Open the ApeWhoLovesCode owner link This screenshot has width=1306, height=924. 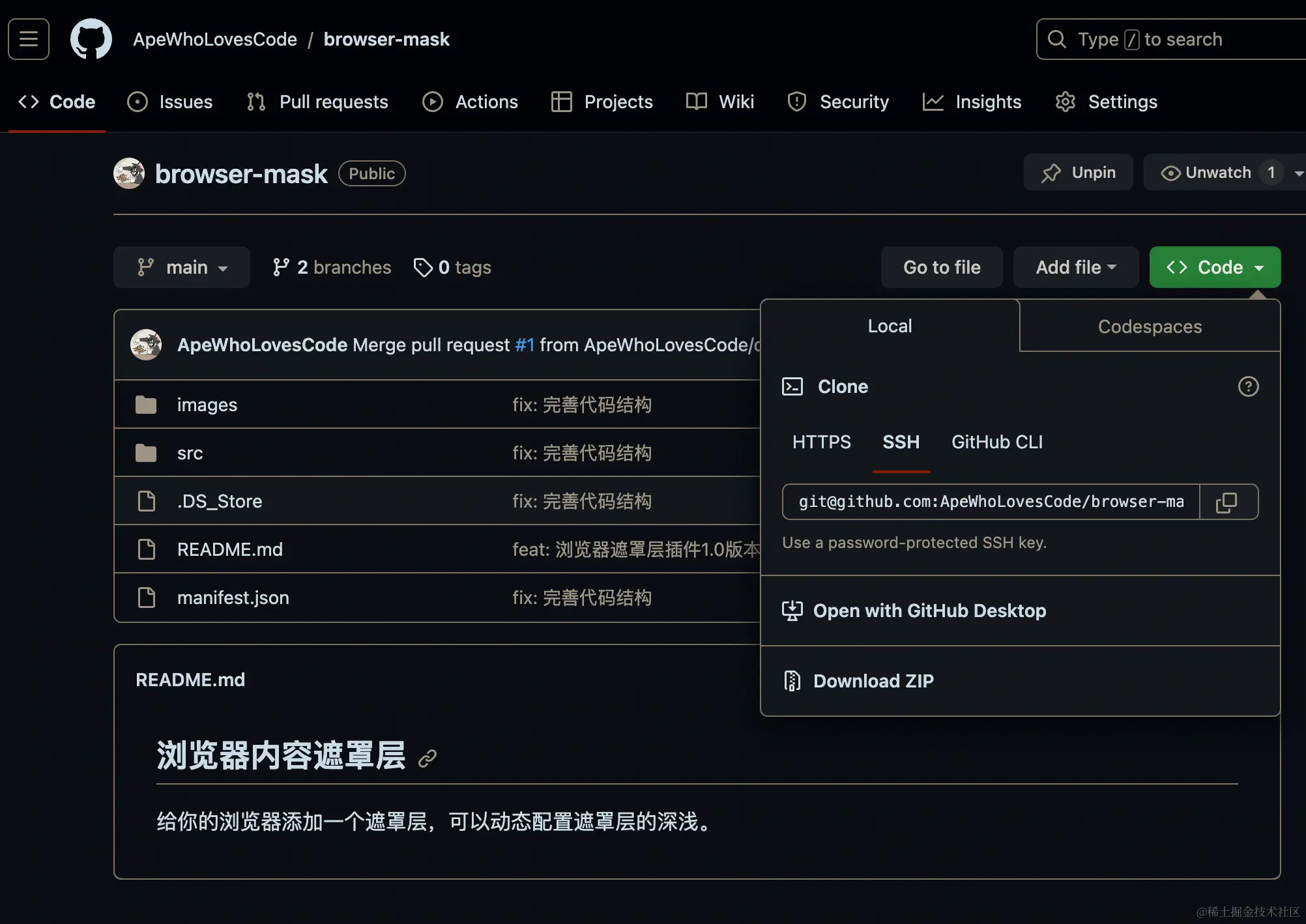215,39
